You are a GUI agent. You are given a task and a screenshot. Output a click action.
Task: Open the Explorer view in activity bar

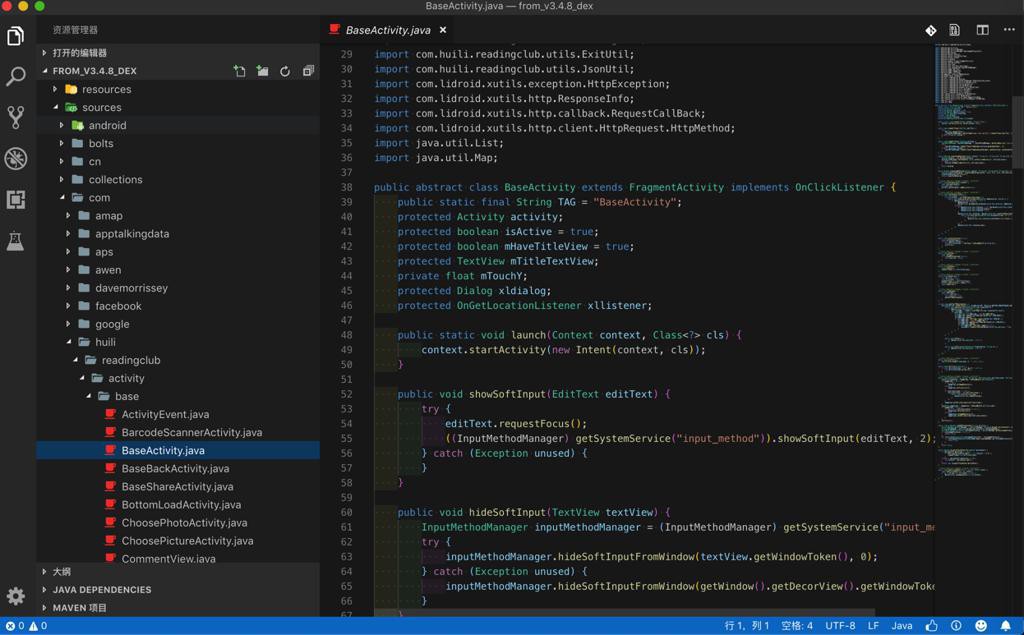click(x=16, y=36)
